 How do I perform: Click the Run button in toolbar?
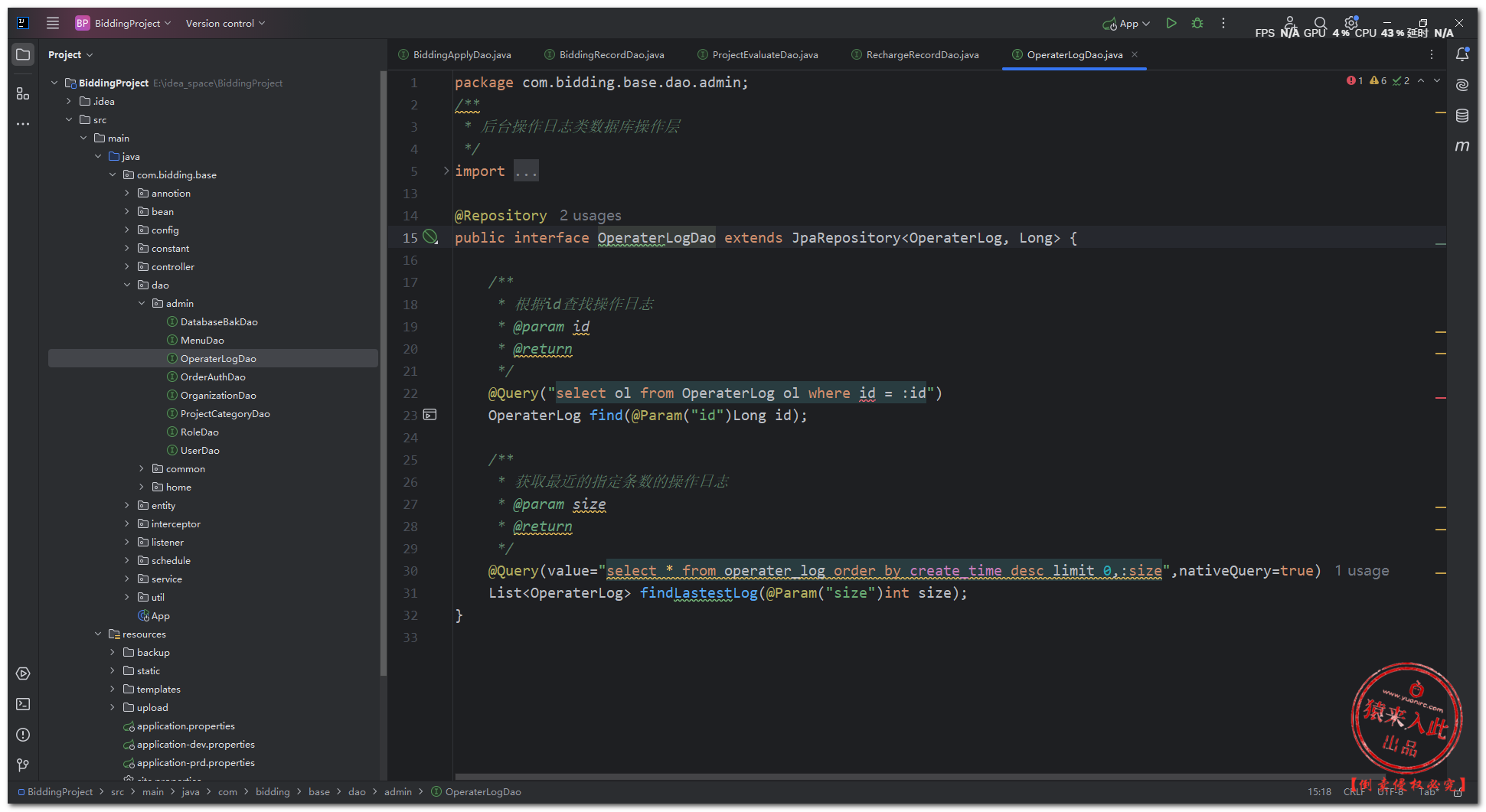1171,24
